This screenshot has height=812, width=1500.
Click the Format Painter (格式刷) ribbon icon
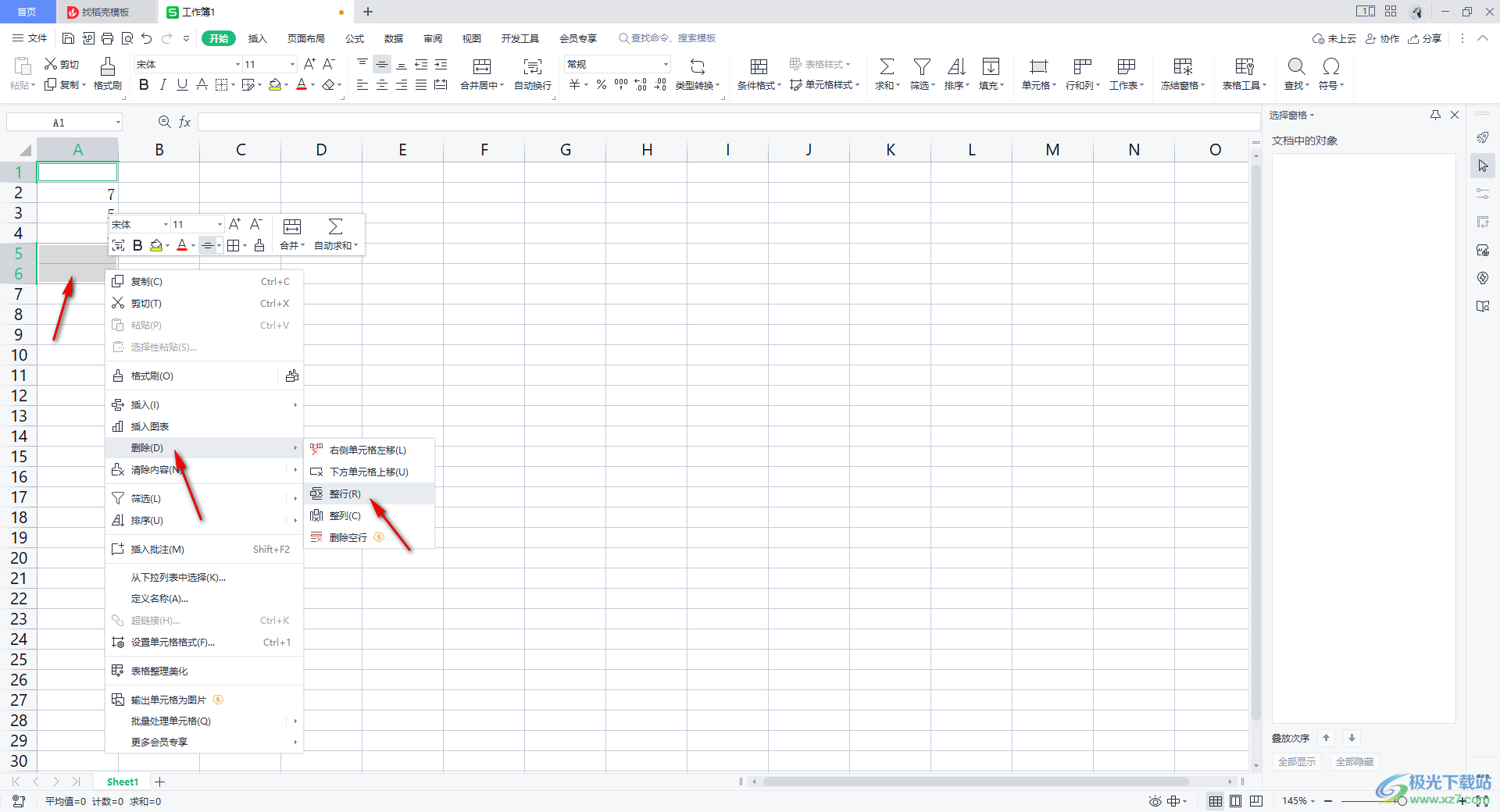(x=108, y=66)
